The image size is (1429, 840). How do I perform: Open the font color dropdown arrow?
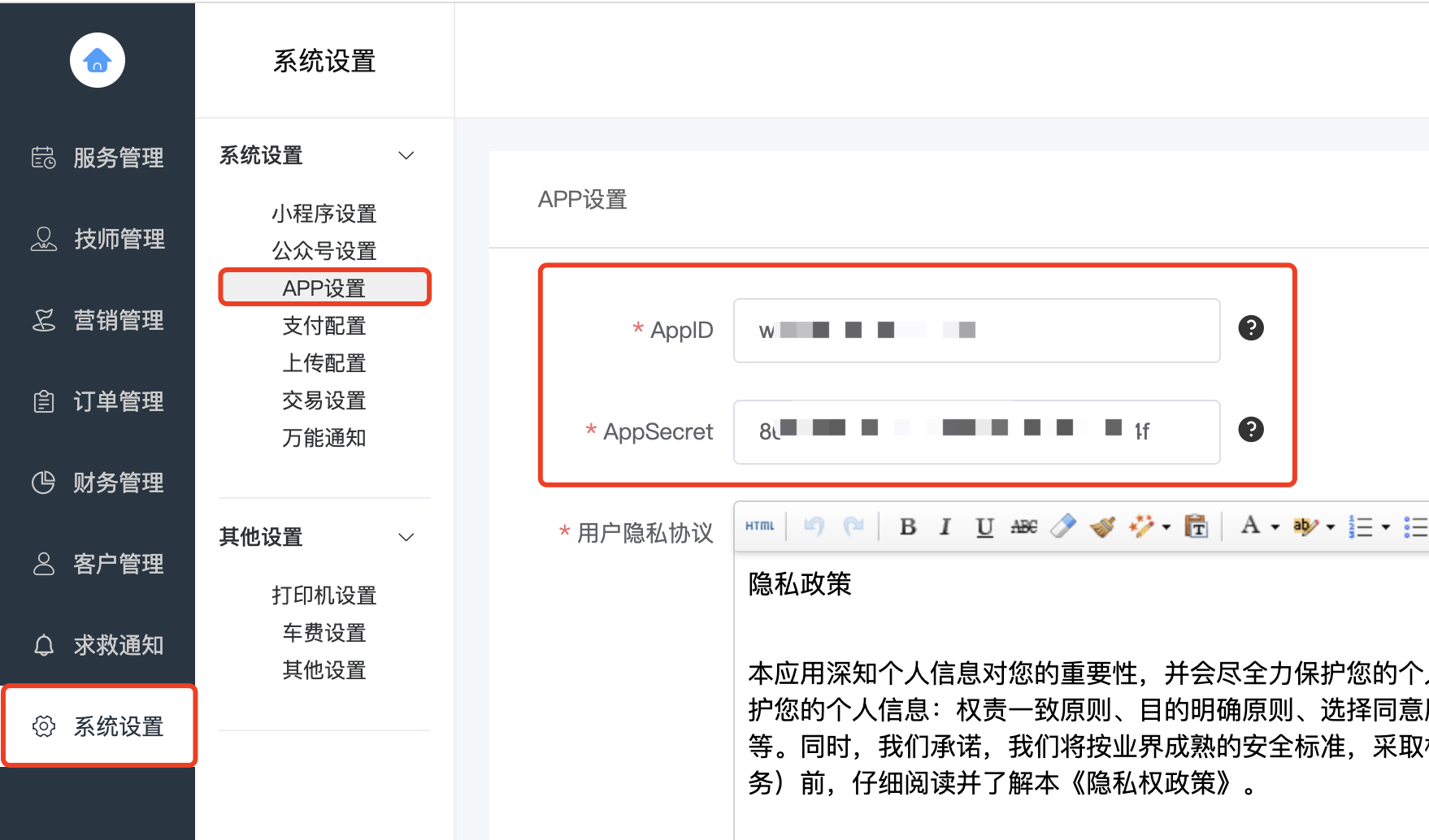coord(1275,528)
